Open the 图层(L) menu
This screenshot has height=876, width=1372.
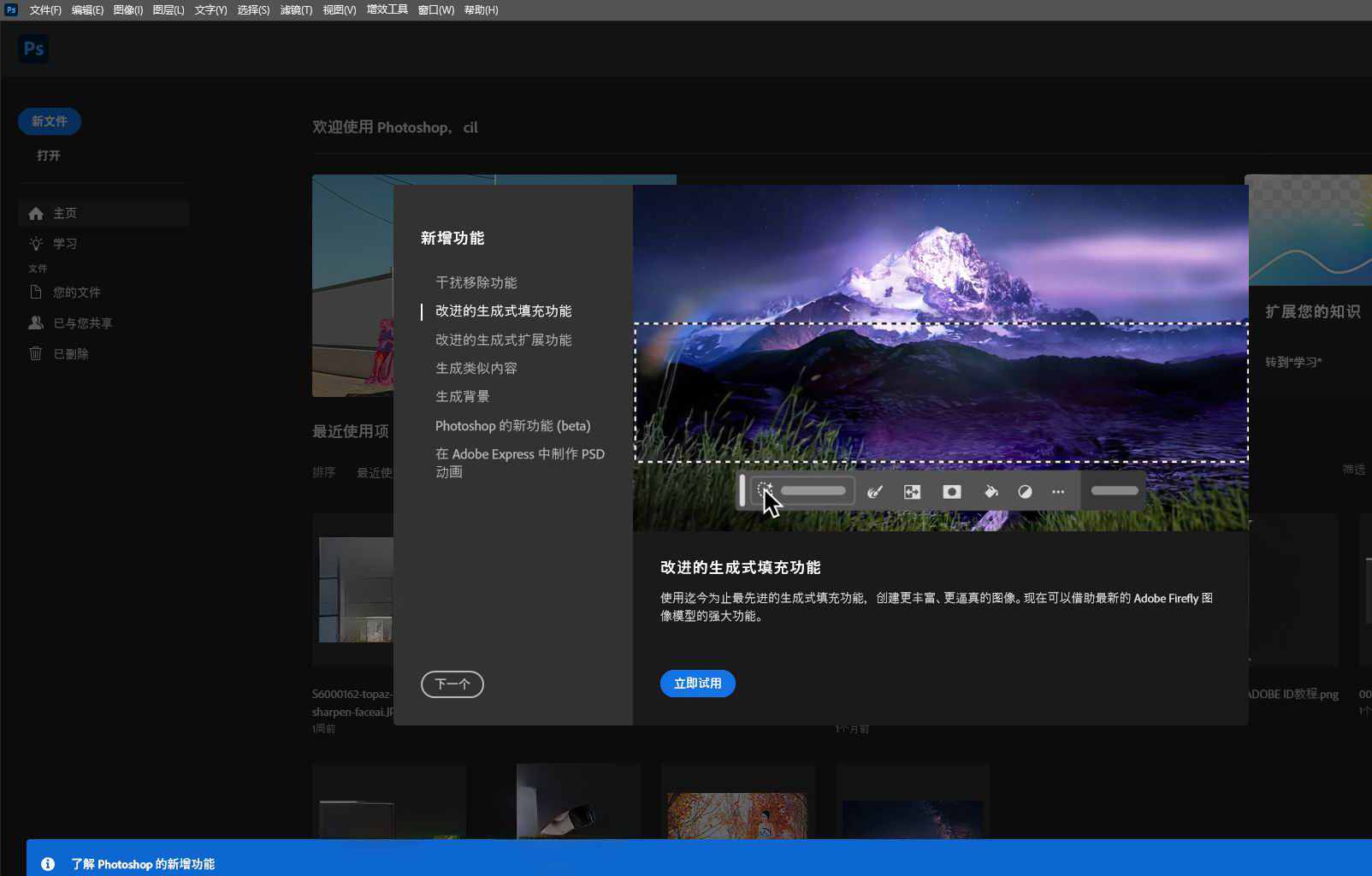coord(169,10)
